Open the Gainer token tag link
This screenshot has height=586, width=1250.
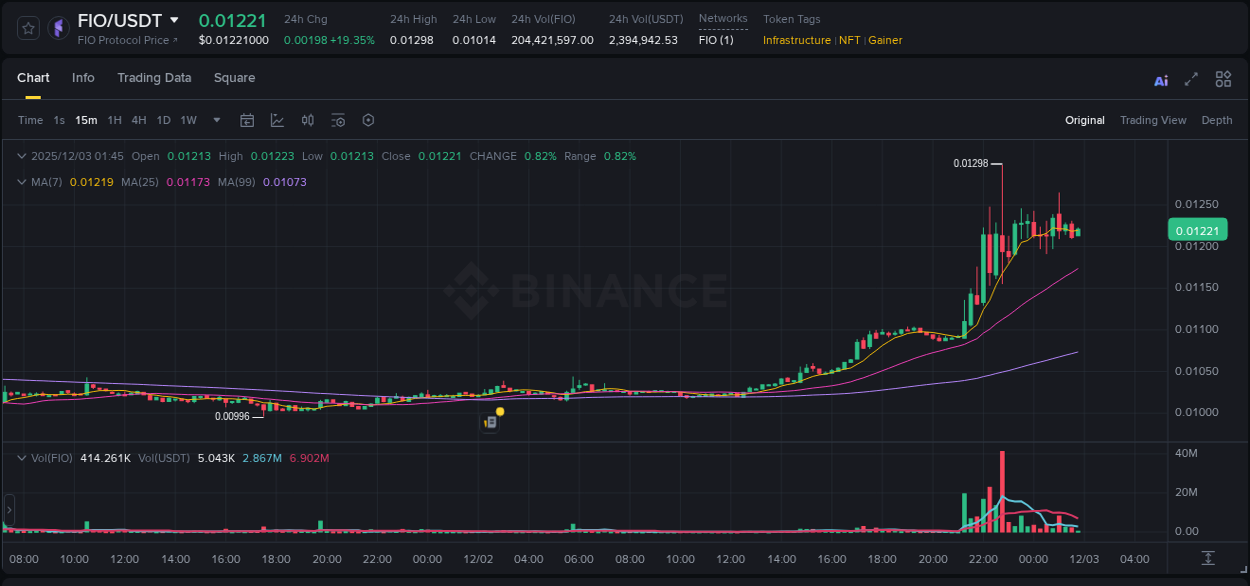pos(885,40)
